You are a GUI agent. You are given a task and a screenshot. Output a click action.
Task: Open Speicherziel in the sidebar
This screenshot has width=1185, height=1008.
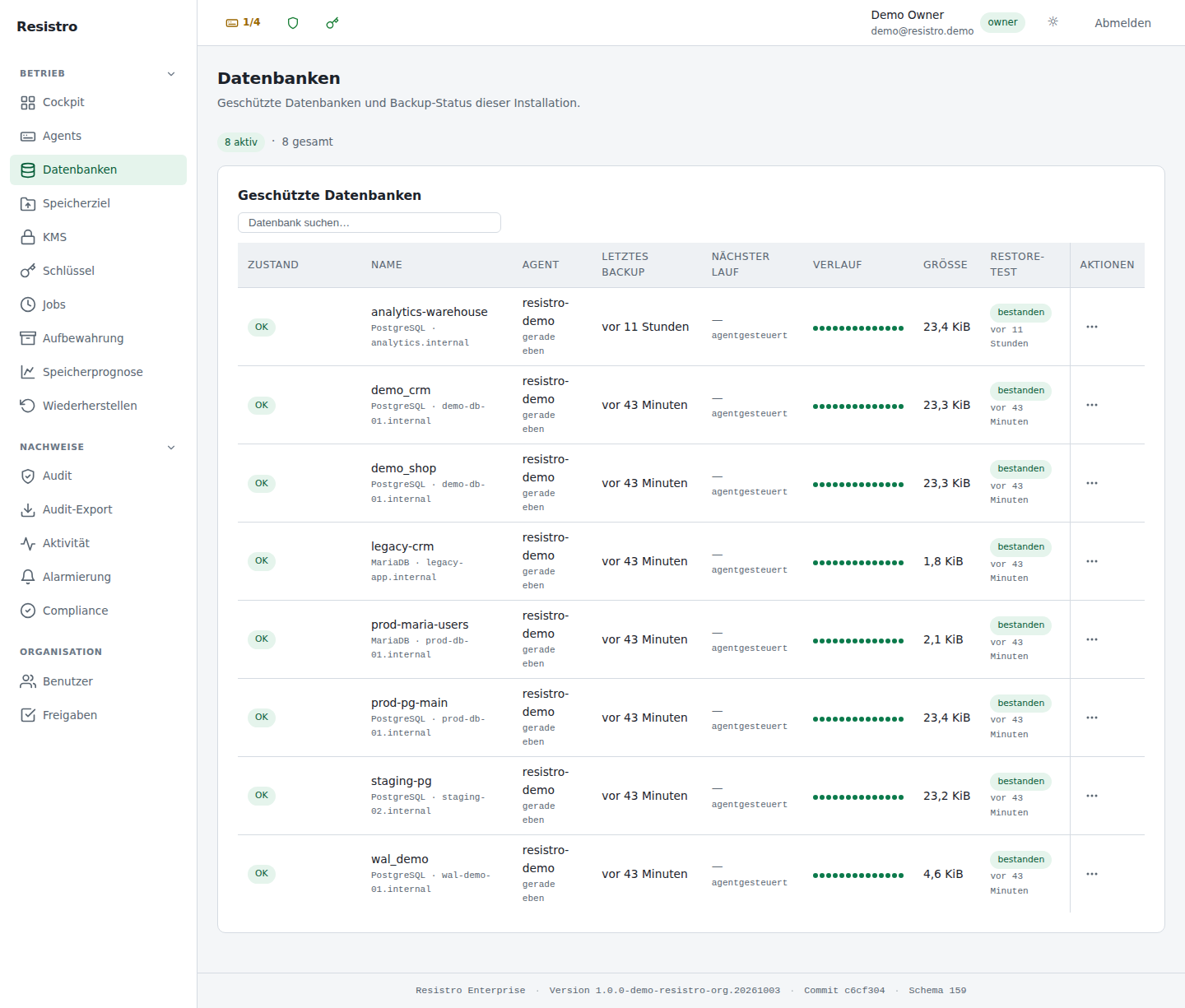98,204
